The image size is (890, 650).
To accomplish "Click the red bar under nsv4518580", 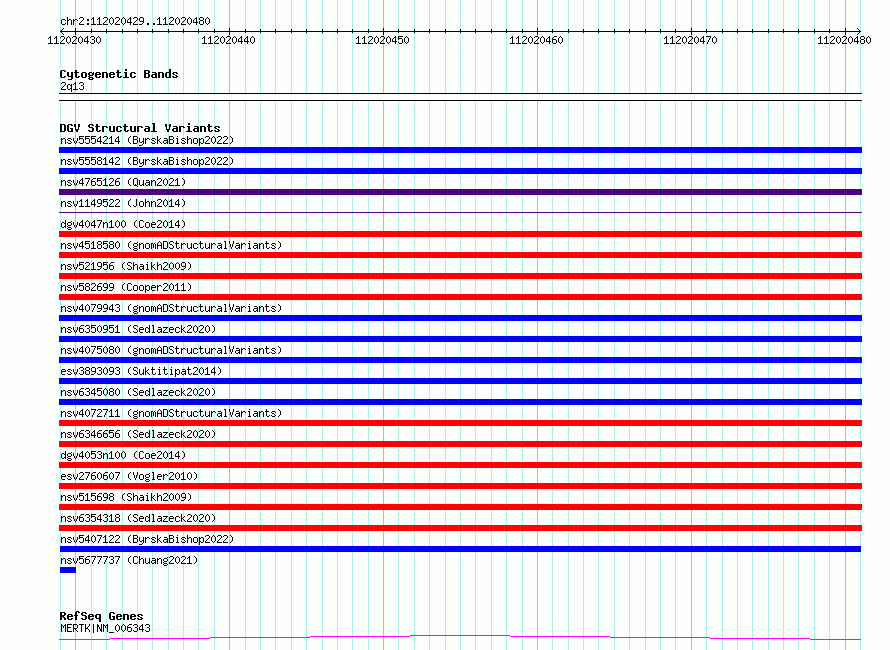I will 460,255.
